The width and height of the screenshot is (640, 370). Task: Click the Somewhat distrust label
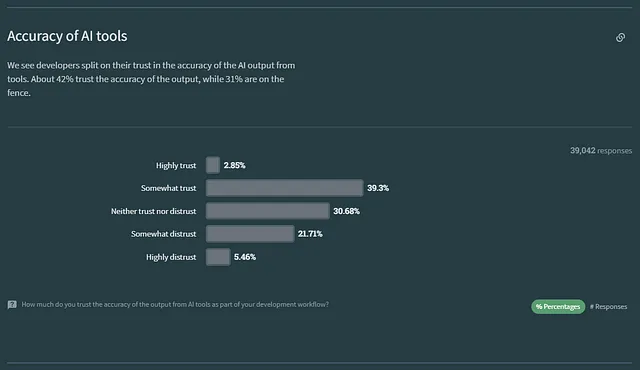(163, 234)
